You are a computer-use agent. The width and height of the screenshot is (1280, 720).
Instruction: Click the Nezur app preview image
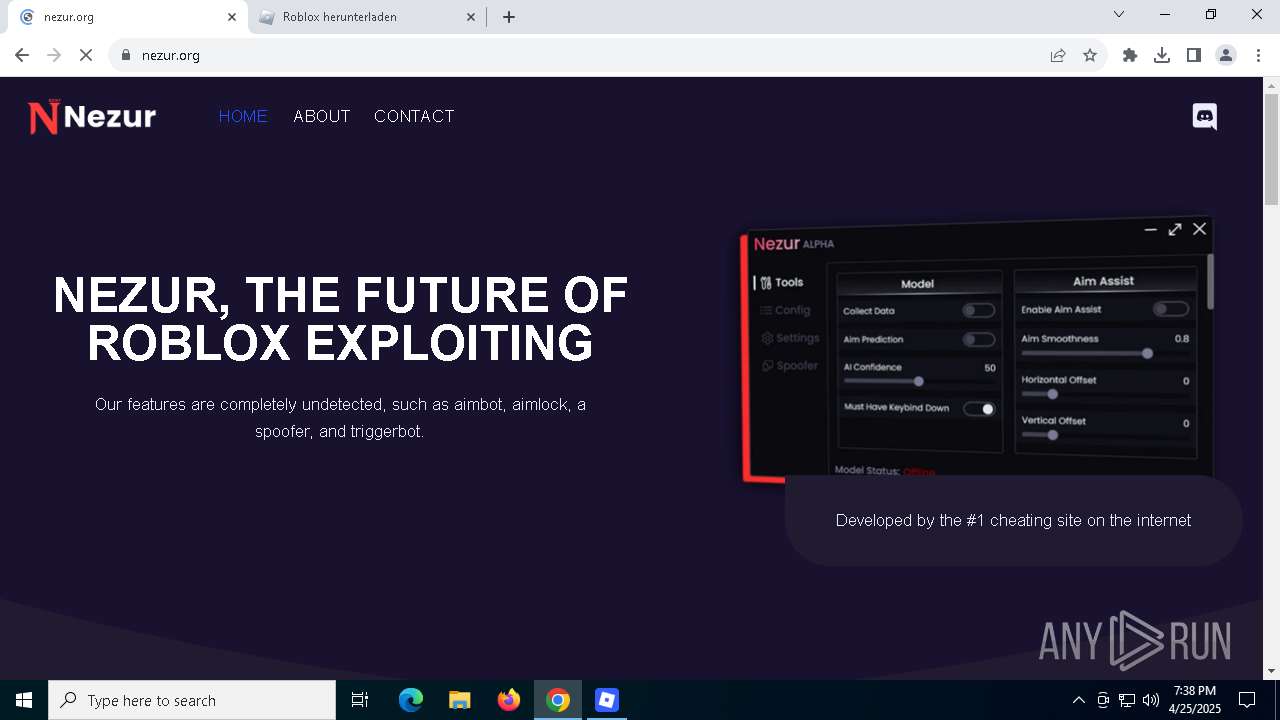tap(978, 350)
